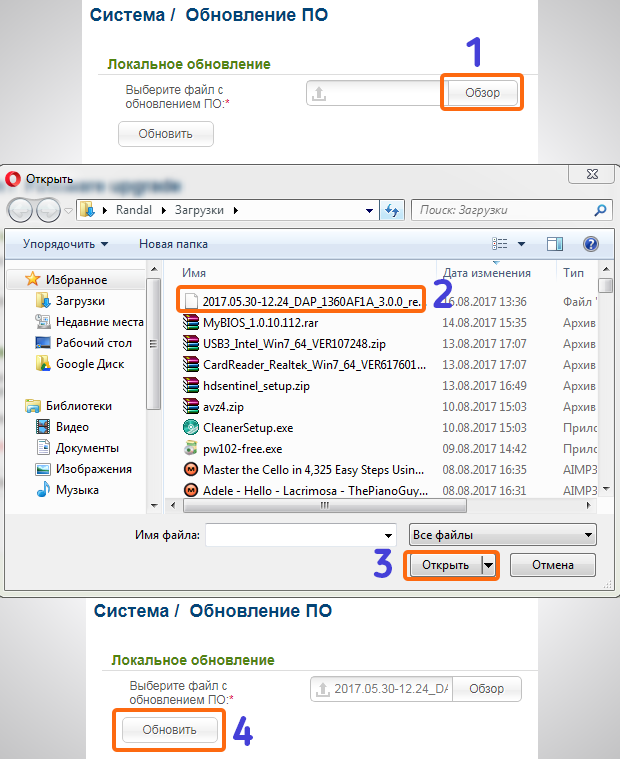The width and height of the screenshot is (620, 759).
Task: Select MyBIOS_1.0.10.112.rar archive
Action: pyautogui.click(x=263, y=323)
